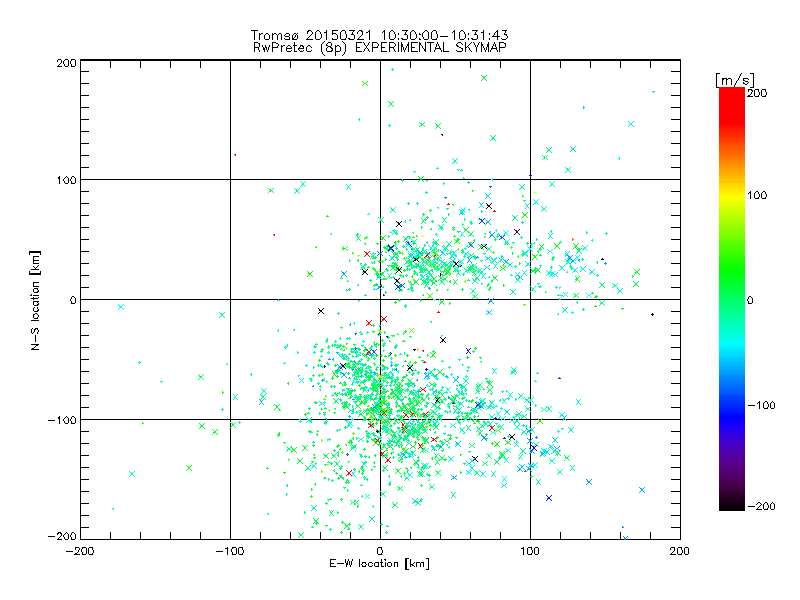Image resolution: width=800 pixels, height=600 pixels.
Task: Click the cyan X marker near E-W 175, N-S -160
Action: [x=642, y=490]
